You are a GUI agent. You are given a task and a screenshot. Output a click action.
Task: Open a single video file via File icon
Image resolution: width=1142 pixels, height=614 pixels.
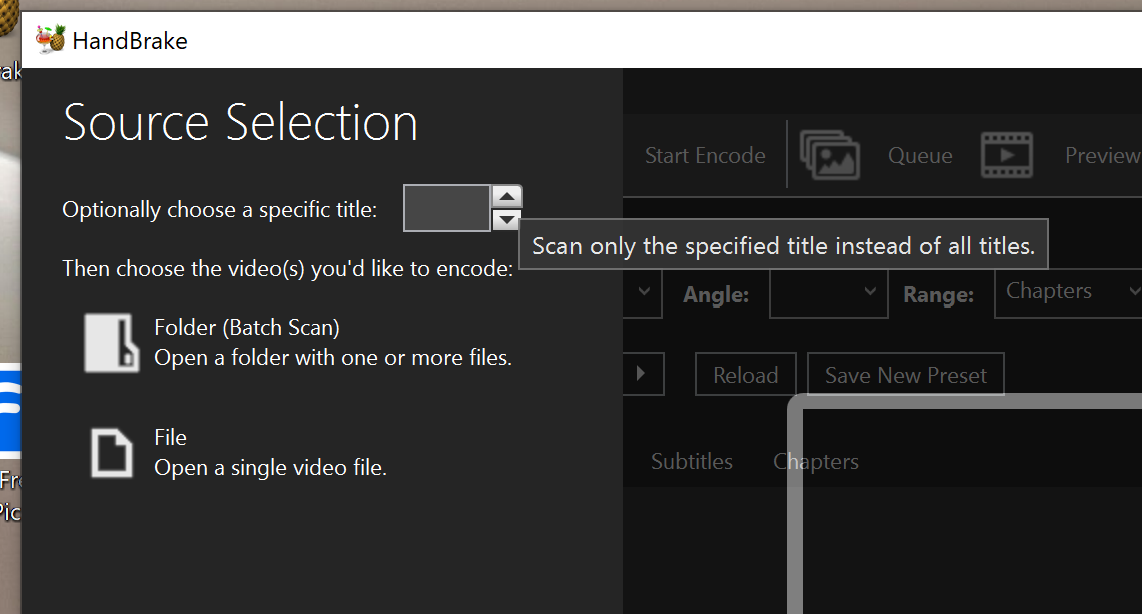pyautogui.click(x=112, y=451)
